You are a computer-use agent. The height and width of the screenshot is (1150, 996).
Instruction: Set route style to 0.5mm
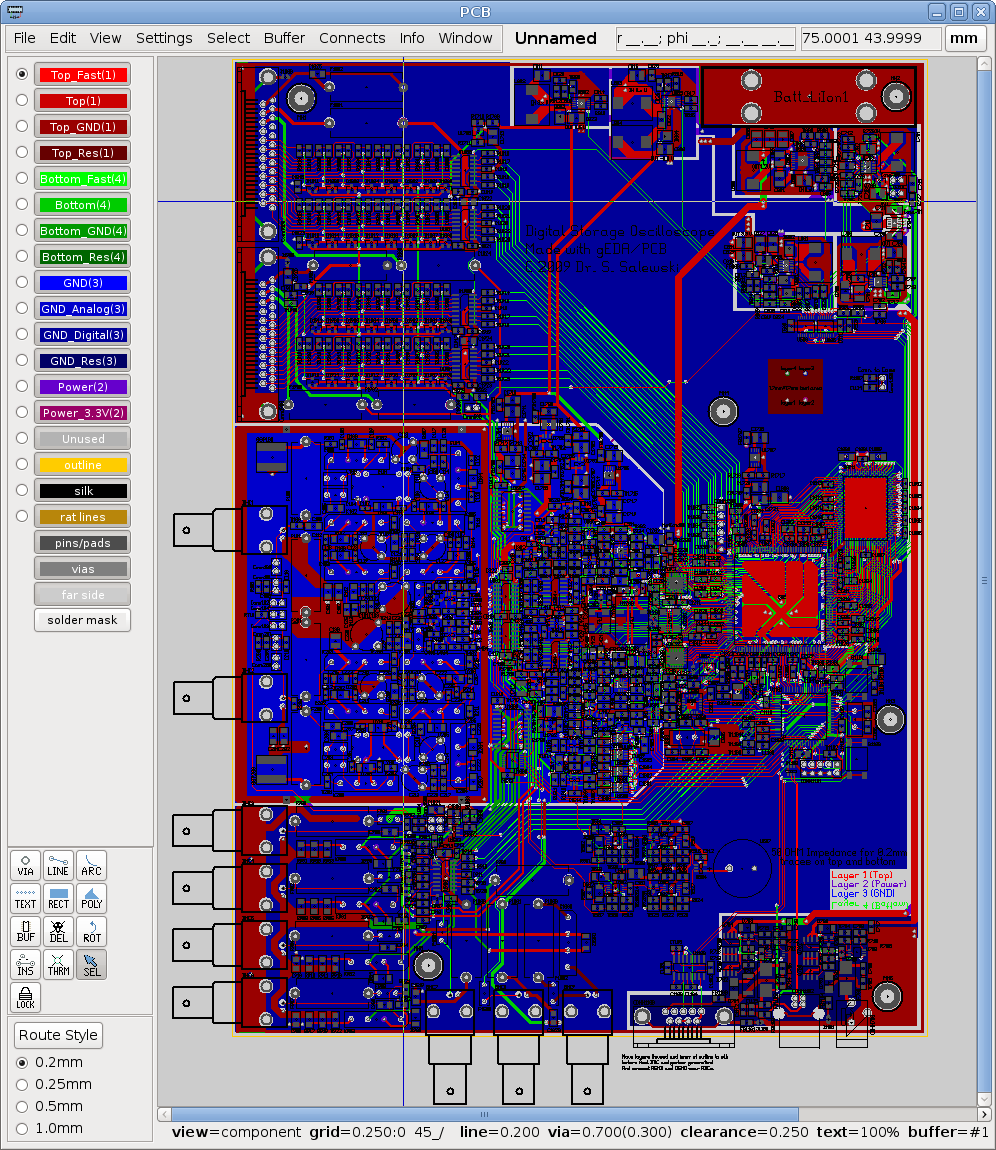[x=20, y=1107]
